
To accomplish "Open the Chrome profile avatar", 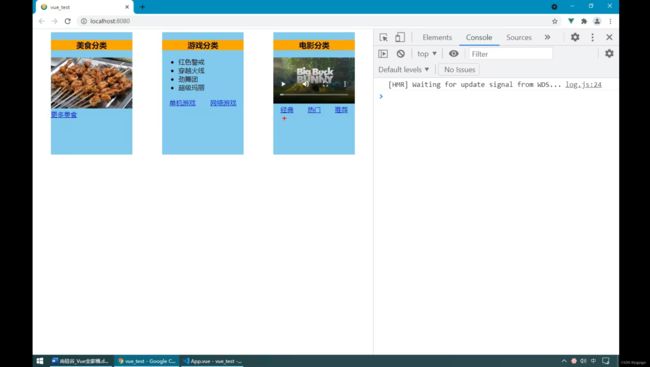I will tap(597, 21).
